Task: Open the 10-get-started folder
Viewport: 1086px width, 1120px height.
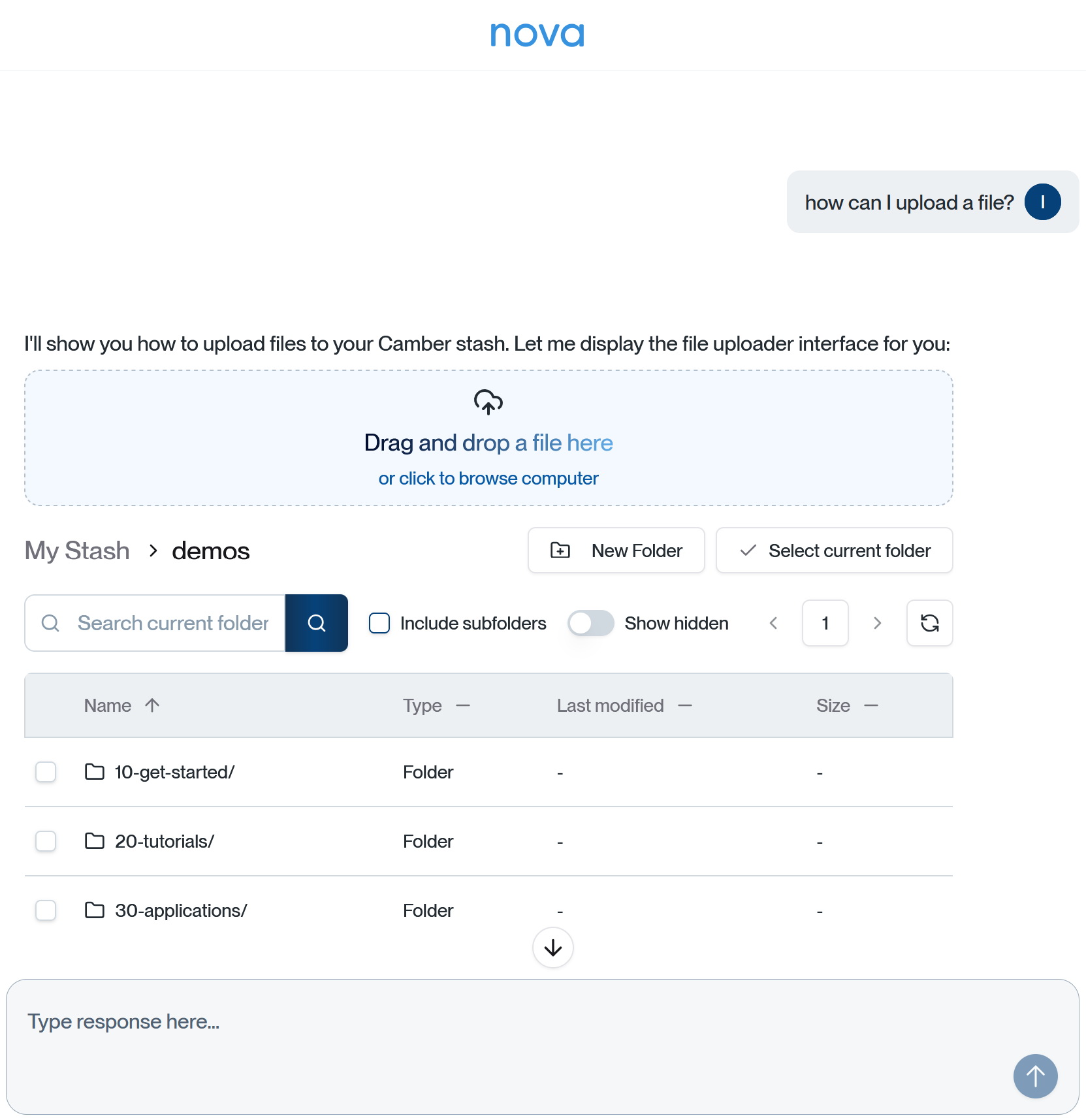Action: pos(174,772)
